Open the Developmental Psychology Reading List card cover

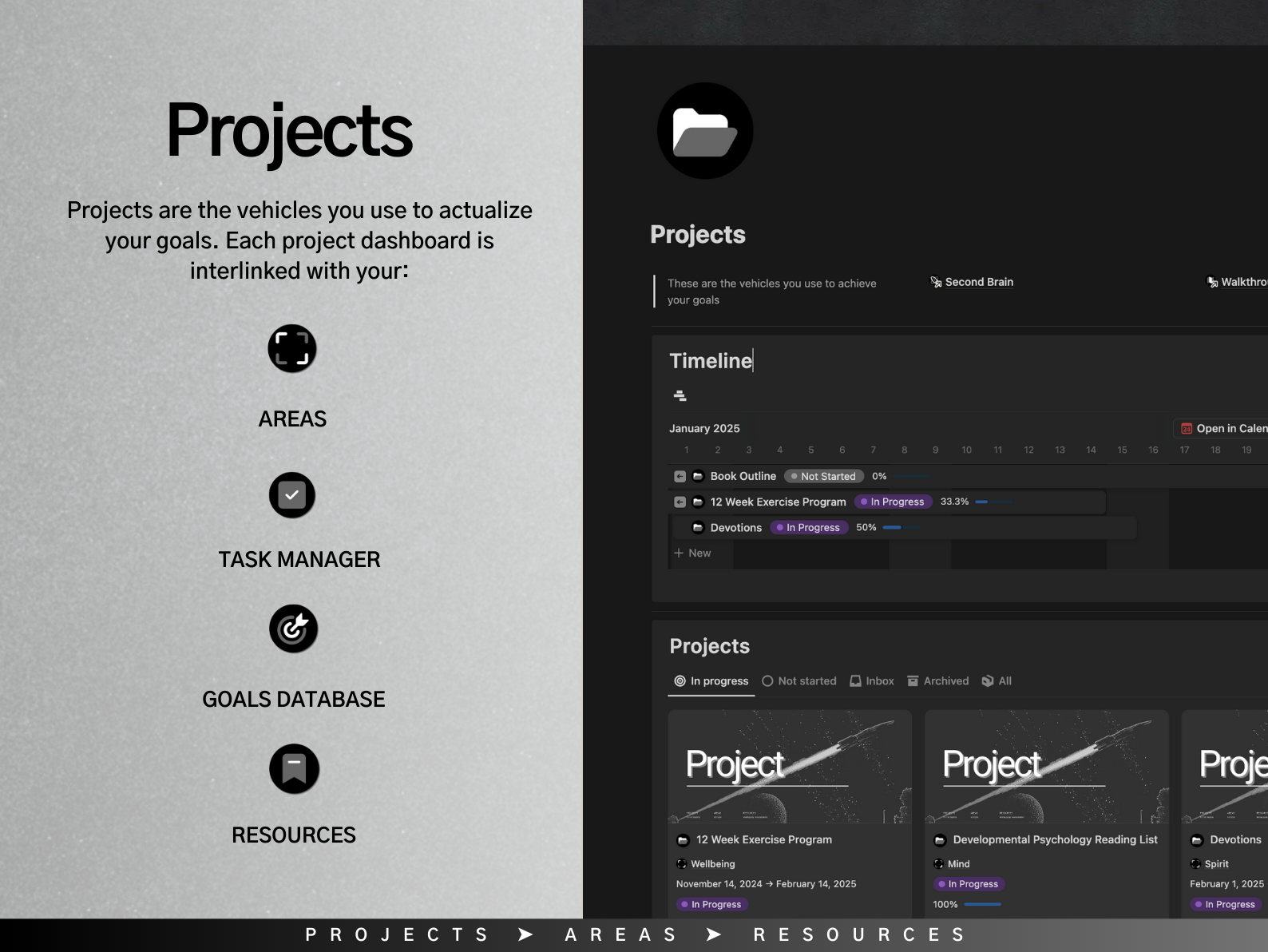tap(1047, 767)
